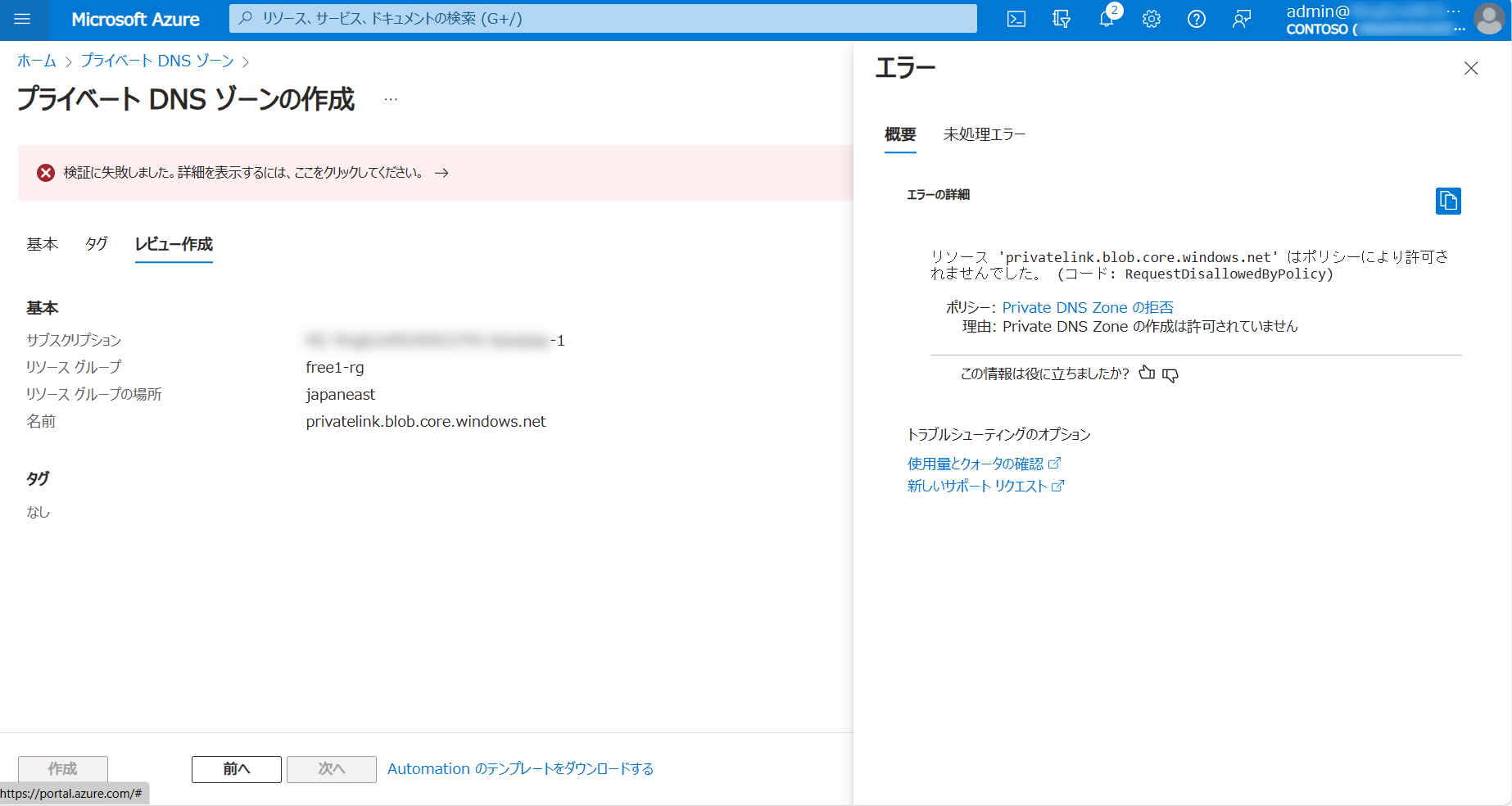The width and height of the screenshot is (1512, 806).
Task: Click the CONTOSO directory label
Action: pyautogui.click(x=1317, y=29)
